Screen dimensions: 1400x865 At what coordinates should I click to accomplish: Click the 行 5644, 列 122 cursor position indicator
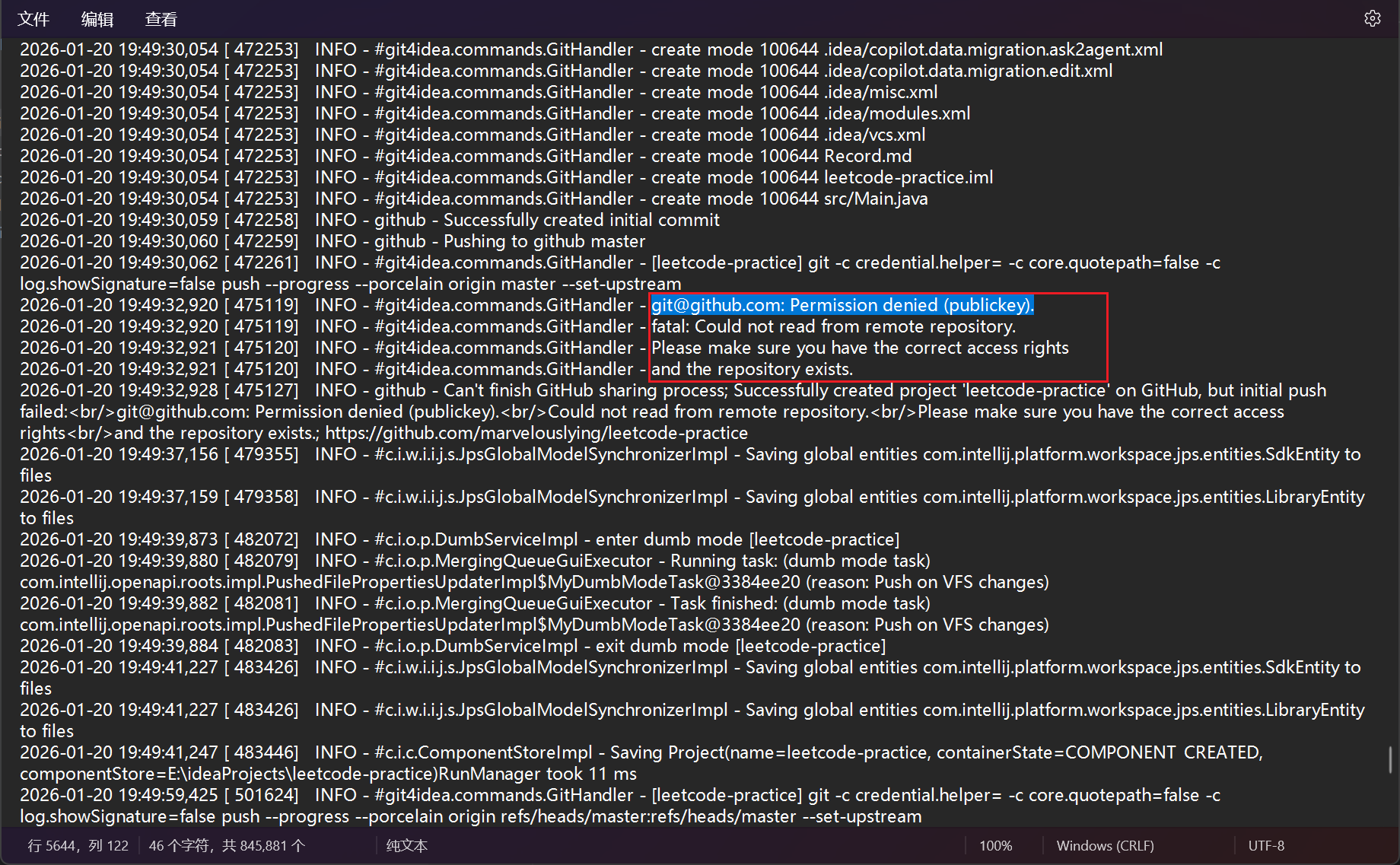click(78, 846)
